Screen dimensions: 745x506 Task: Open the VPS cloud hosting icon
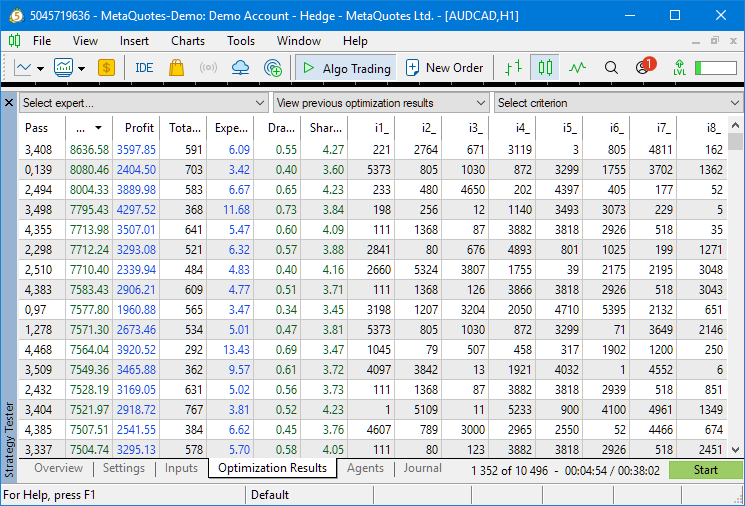click(x=240, y=68)
